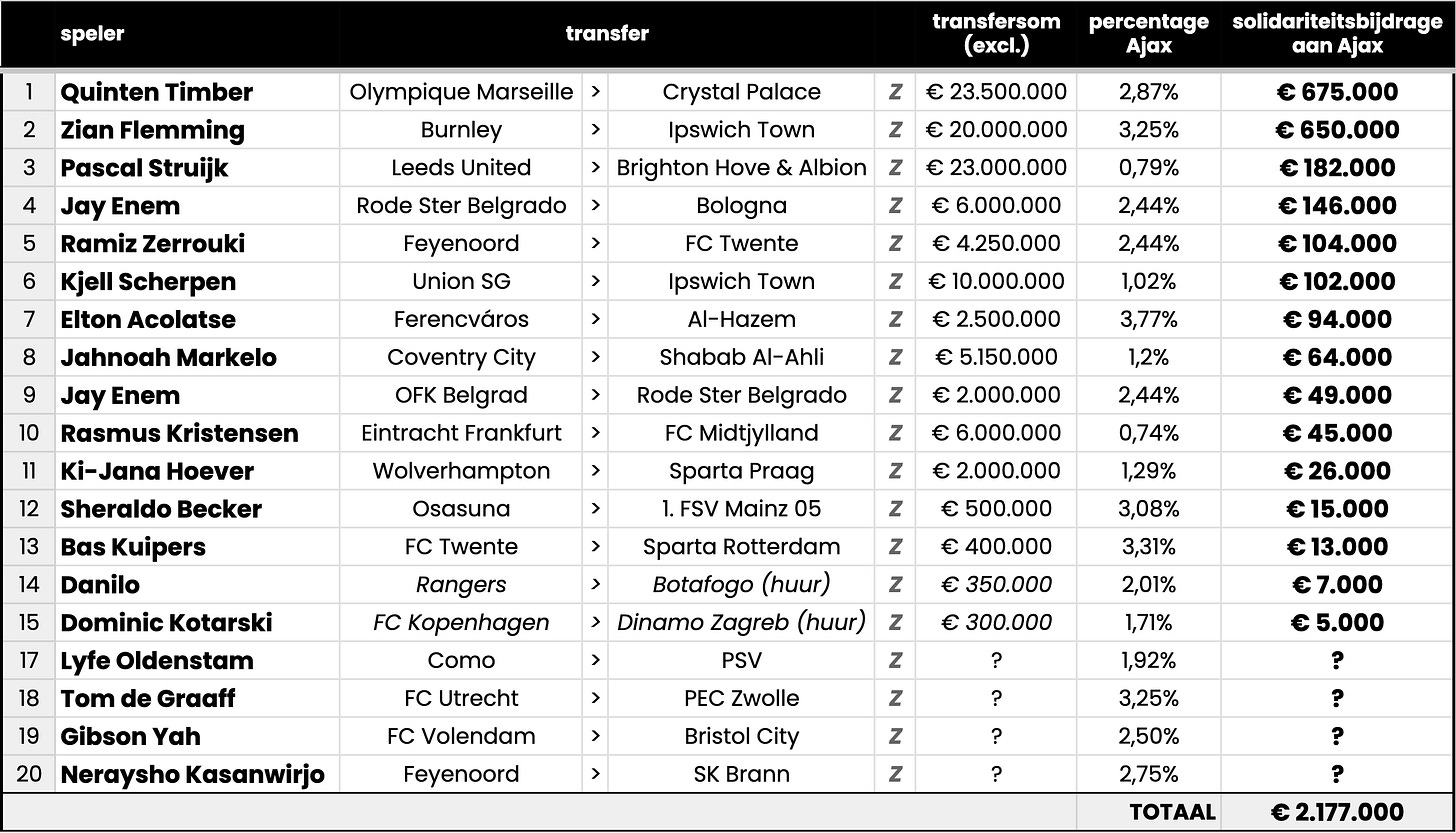This screenshot has width=1456, height=833.
Task: Select the 'percentage Ajax' column header
Action: click(x=1149, y=34)
